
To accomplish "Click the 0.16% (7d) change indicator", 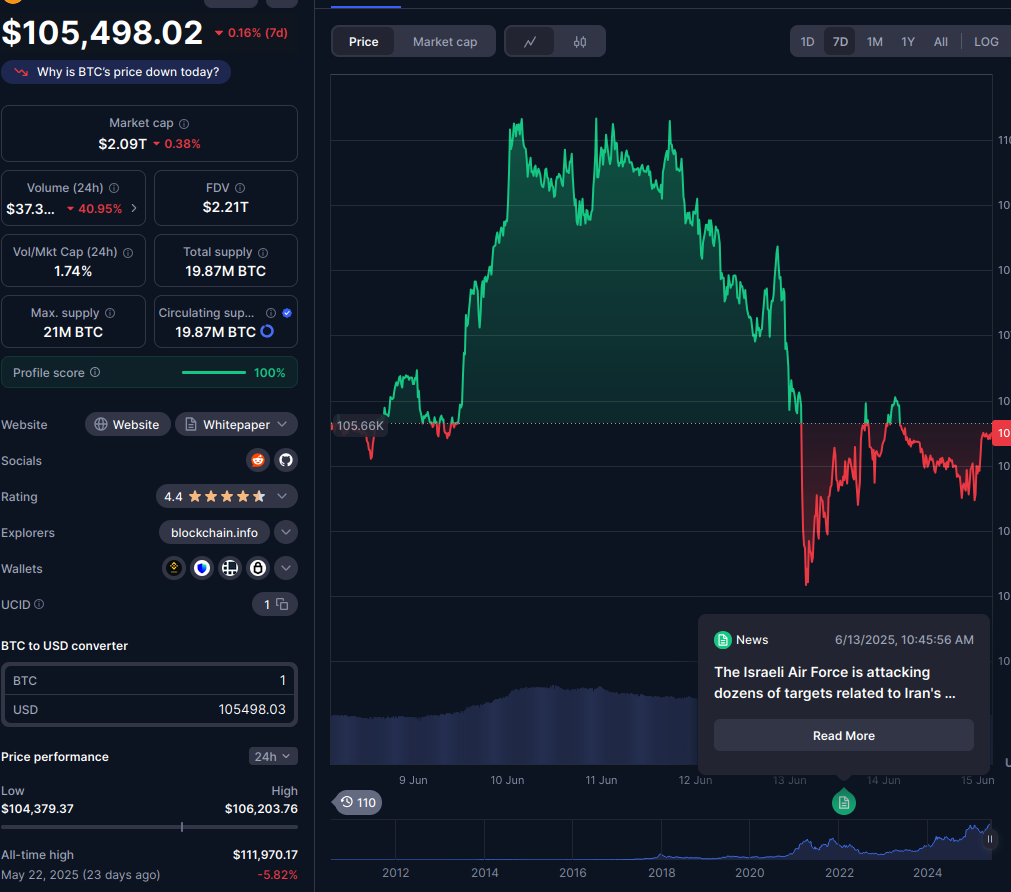I will 251,33.
